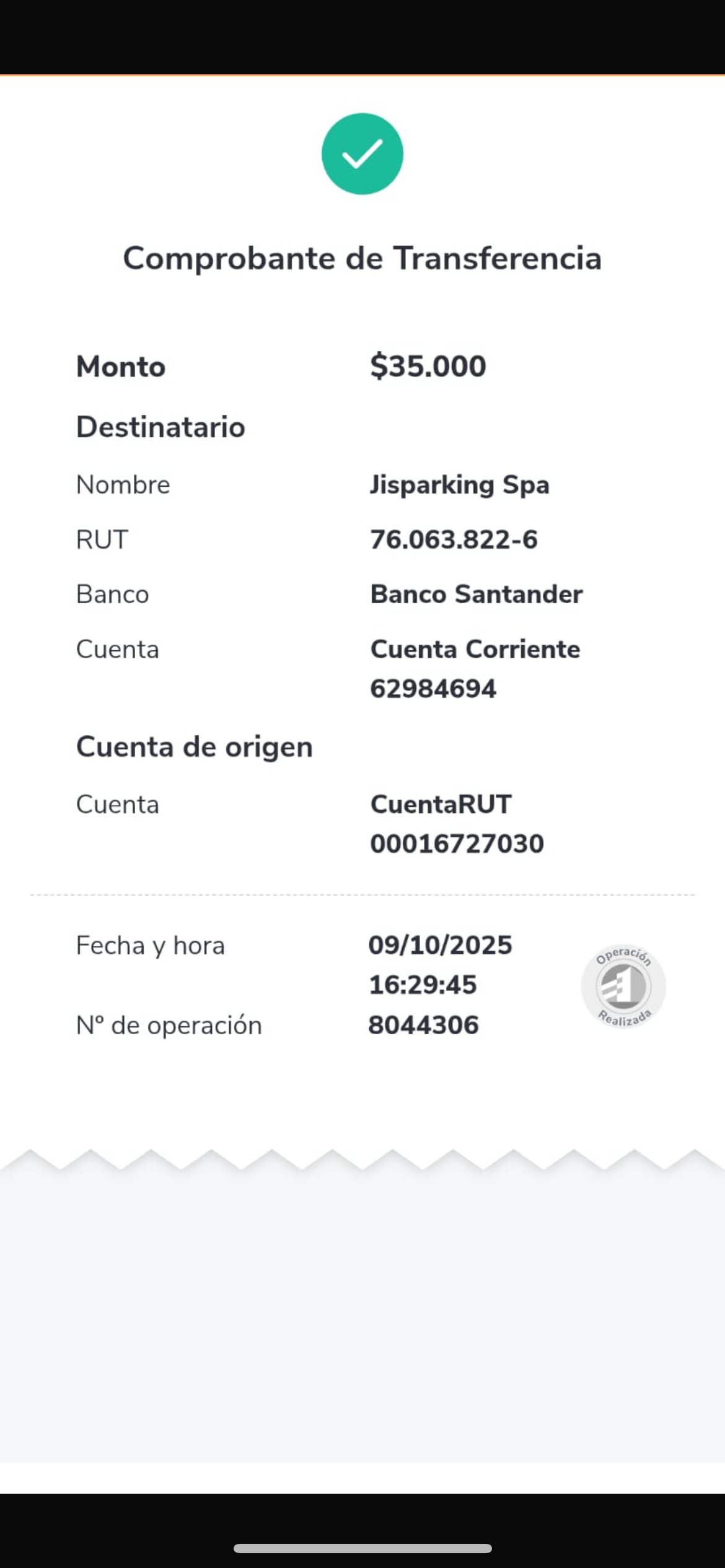This screenshot has width=725, height=1568.
Task: Select the RUT number 76.063.822-6
Action: [x=454, y=539]
